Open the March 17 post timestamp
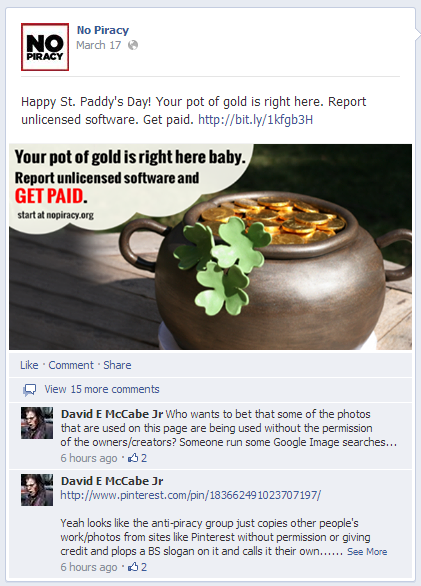Viewport: 421px width, 586px height. pos(99,45)
